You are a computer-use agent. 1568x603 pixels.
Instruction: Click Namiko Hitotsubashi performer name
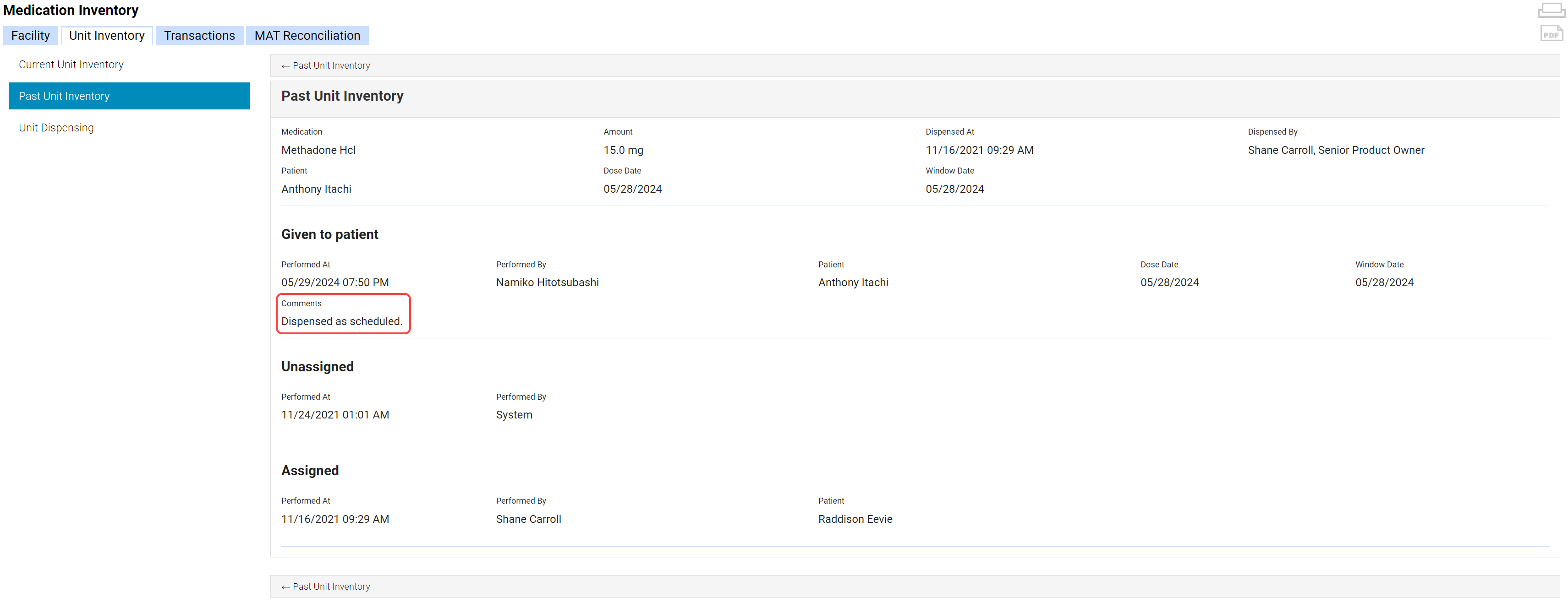(x=547, y=282)
